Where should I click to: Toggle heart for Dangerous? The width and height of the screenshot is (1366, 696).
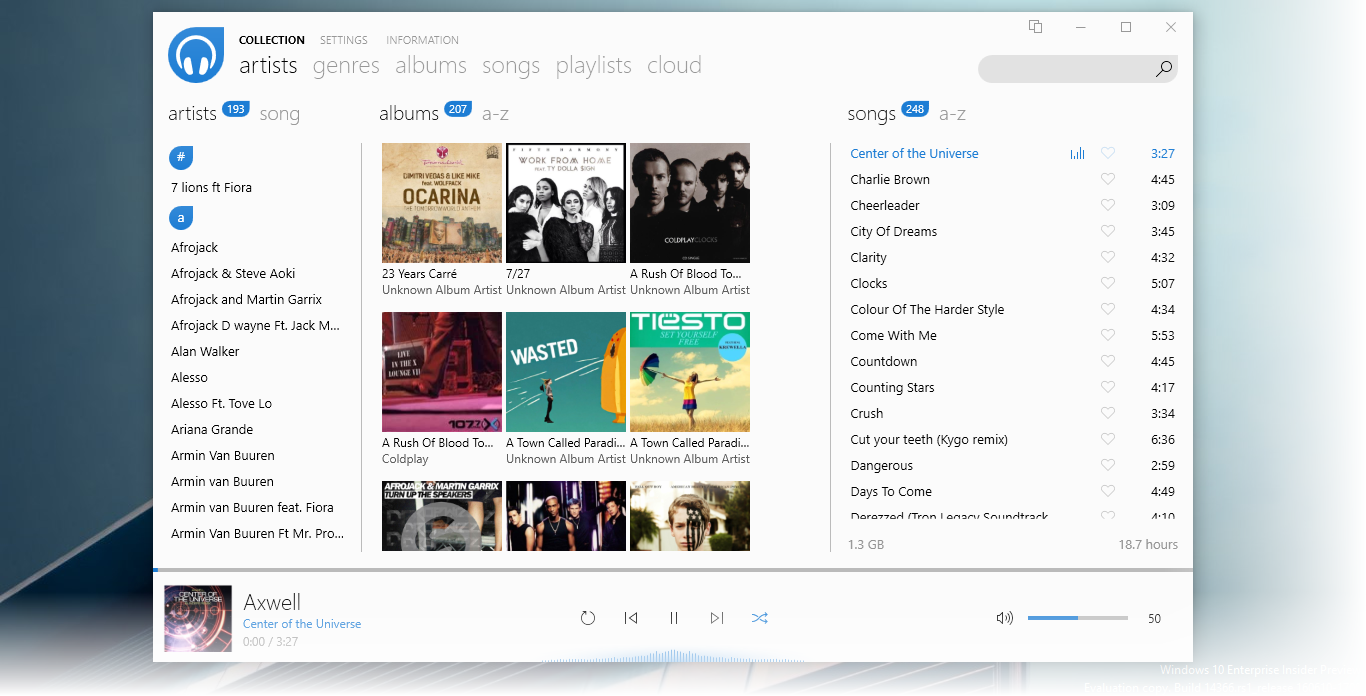pyautogui.click(x=1107, y=465)
